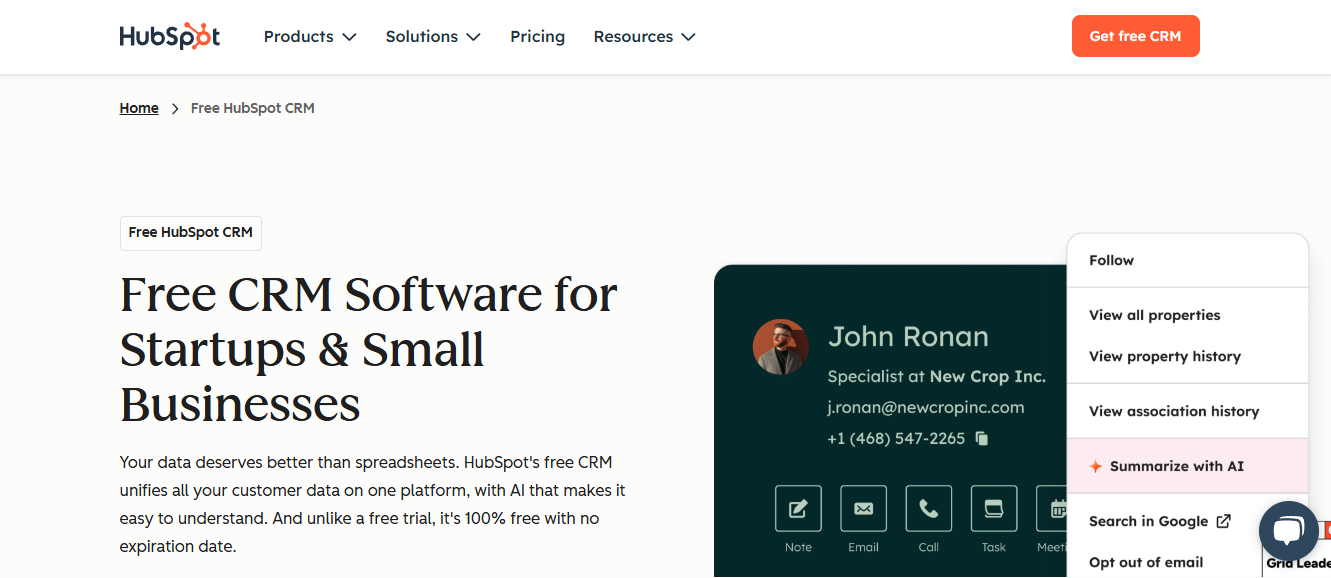Image resolution: width=1331 pixels, height=578 pixels.
Task: Choose Follow in the context menu
Action: click(x=1188, y=260)
